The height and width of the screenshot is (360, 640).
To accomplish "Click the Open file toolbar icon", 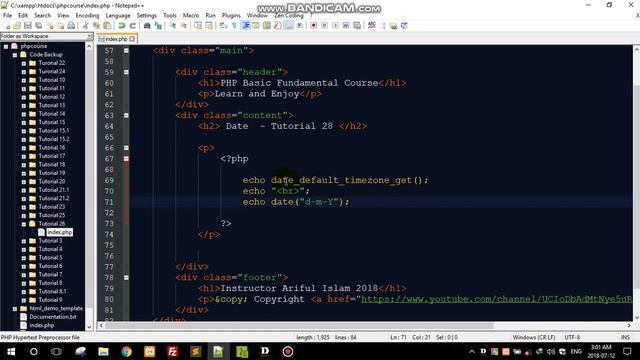I will point(17,26).
